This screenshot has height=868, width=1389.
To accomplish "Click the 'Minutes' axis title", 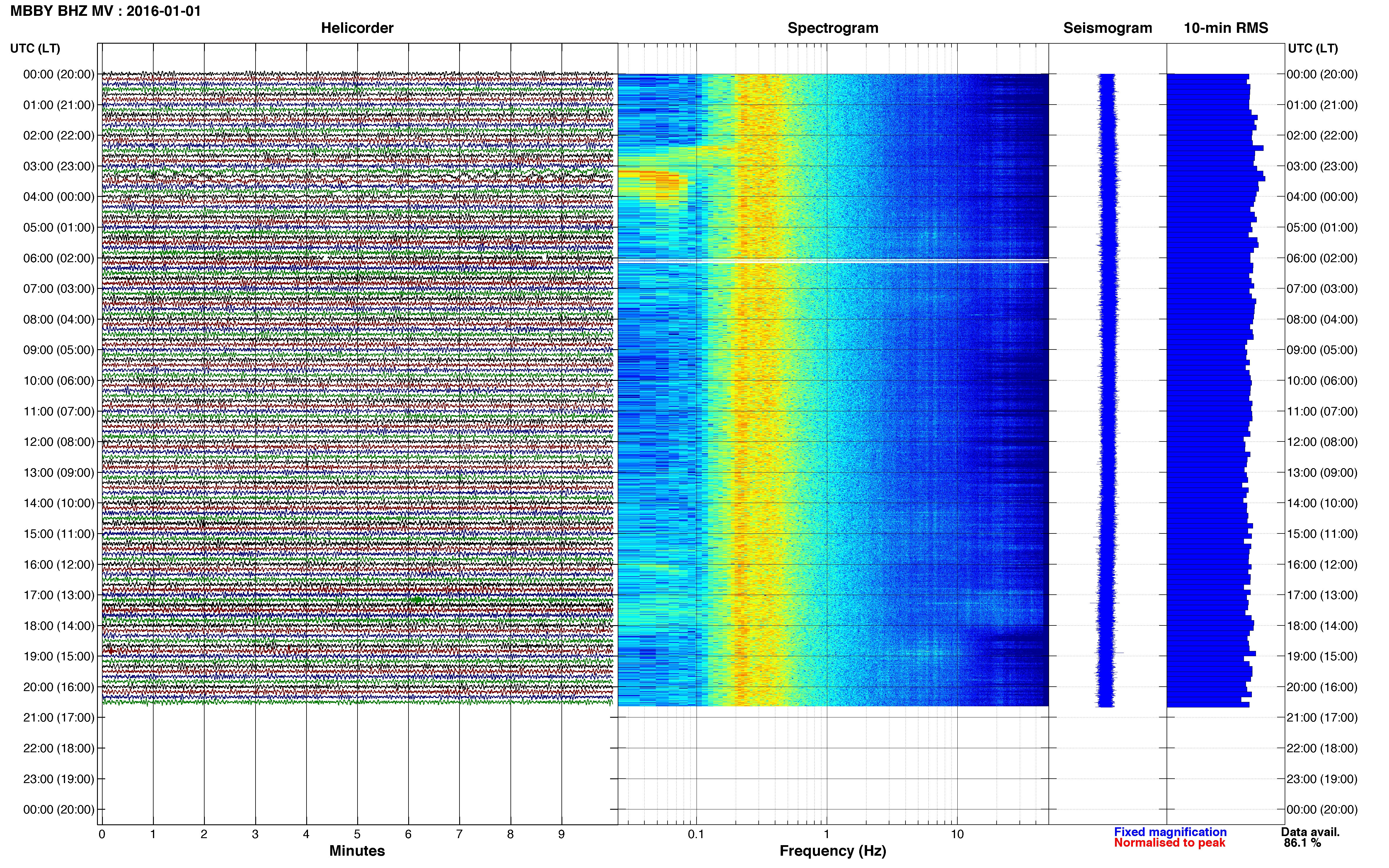I will point(357,851).
